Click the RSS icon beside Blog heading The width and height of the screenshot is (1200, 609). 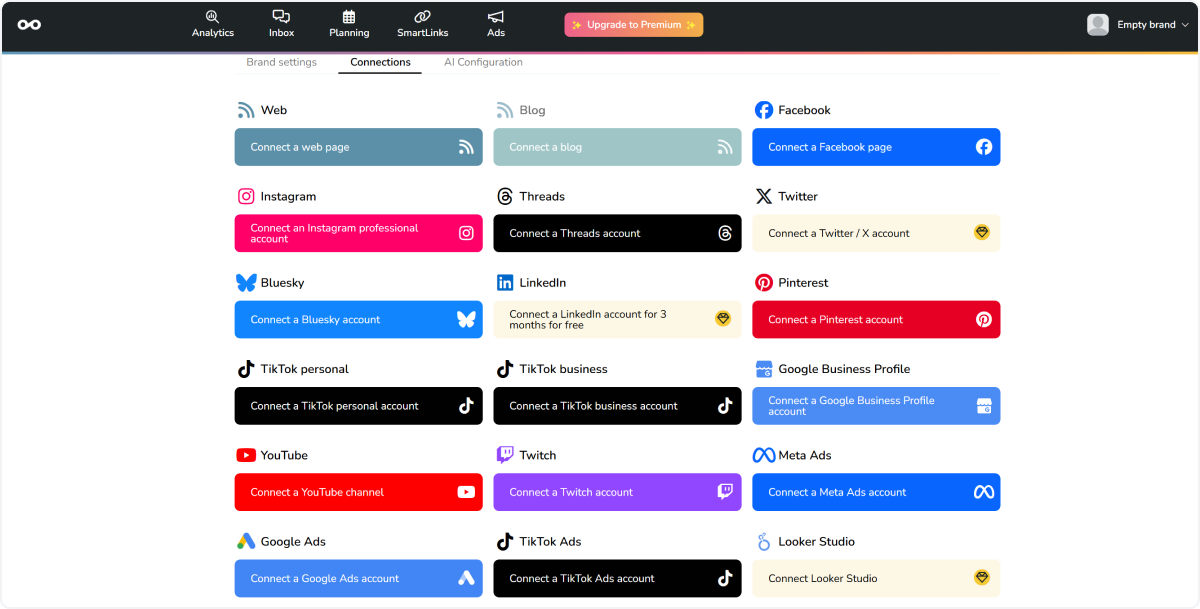(x=505, y=110)
